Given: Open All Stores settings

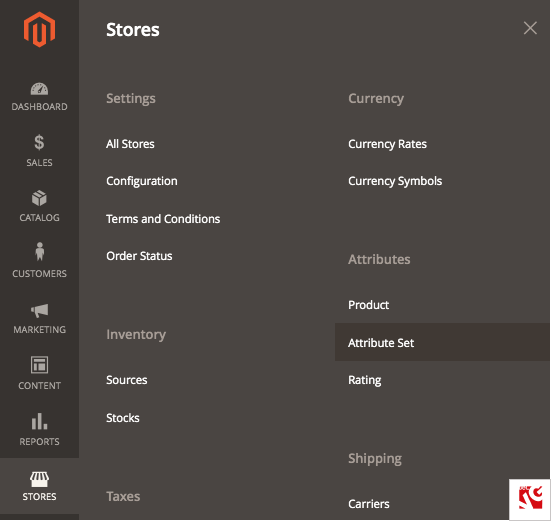Looking at the screenshot, I should (130, 144).
